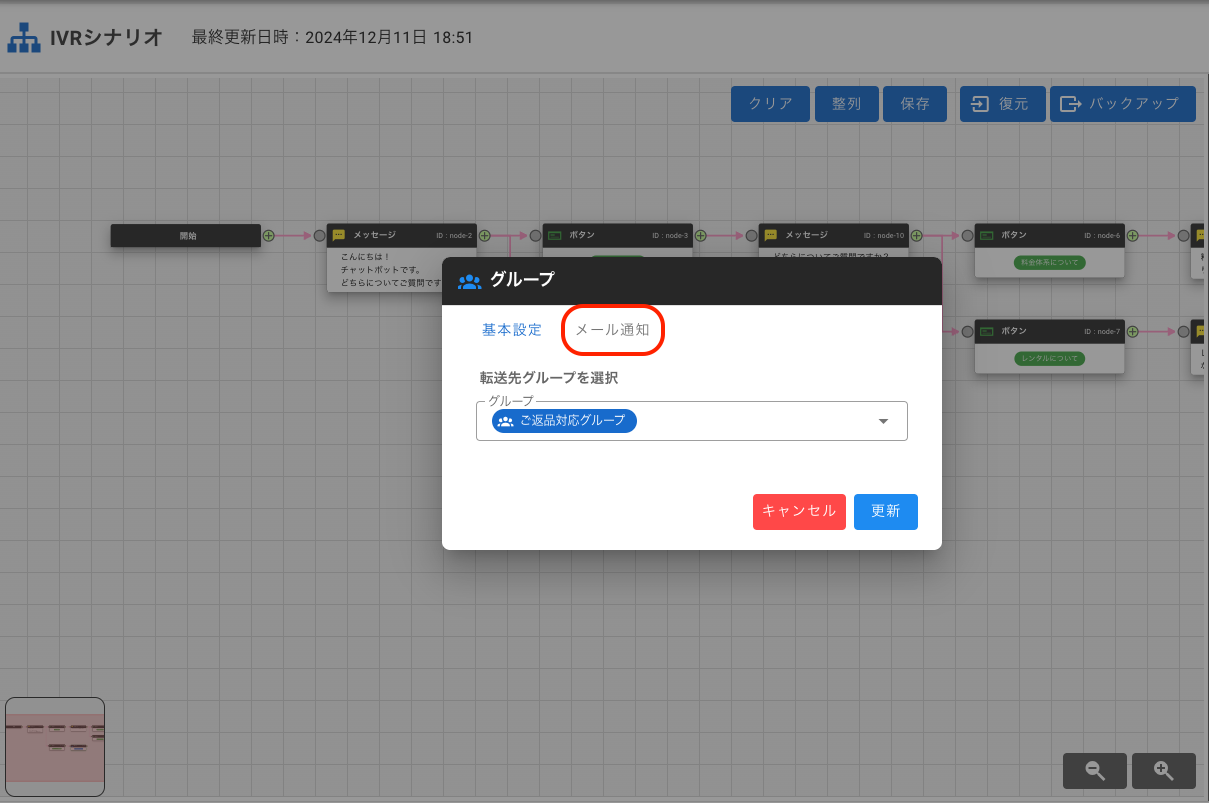Expand the グループ dropdown arrow

pyautogui.click(x=883, y=421)
